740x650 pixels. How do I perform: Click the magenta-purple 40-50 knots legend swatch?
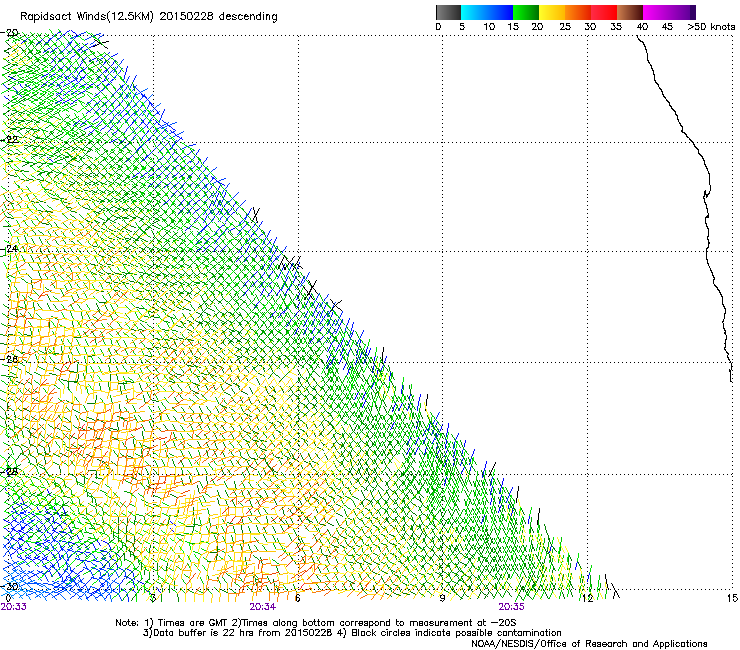coord(669,12)
